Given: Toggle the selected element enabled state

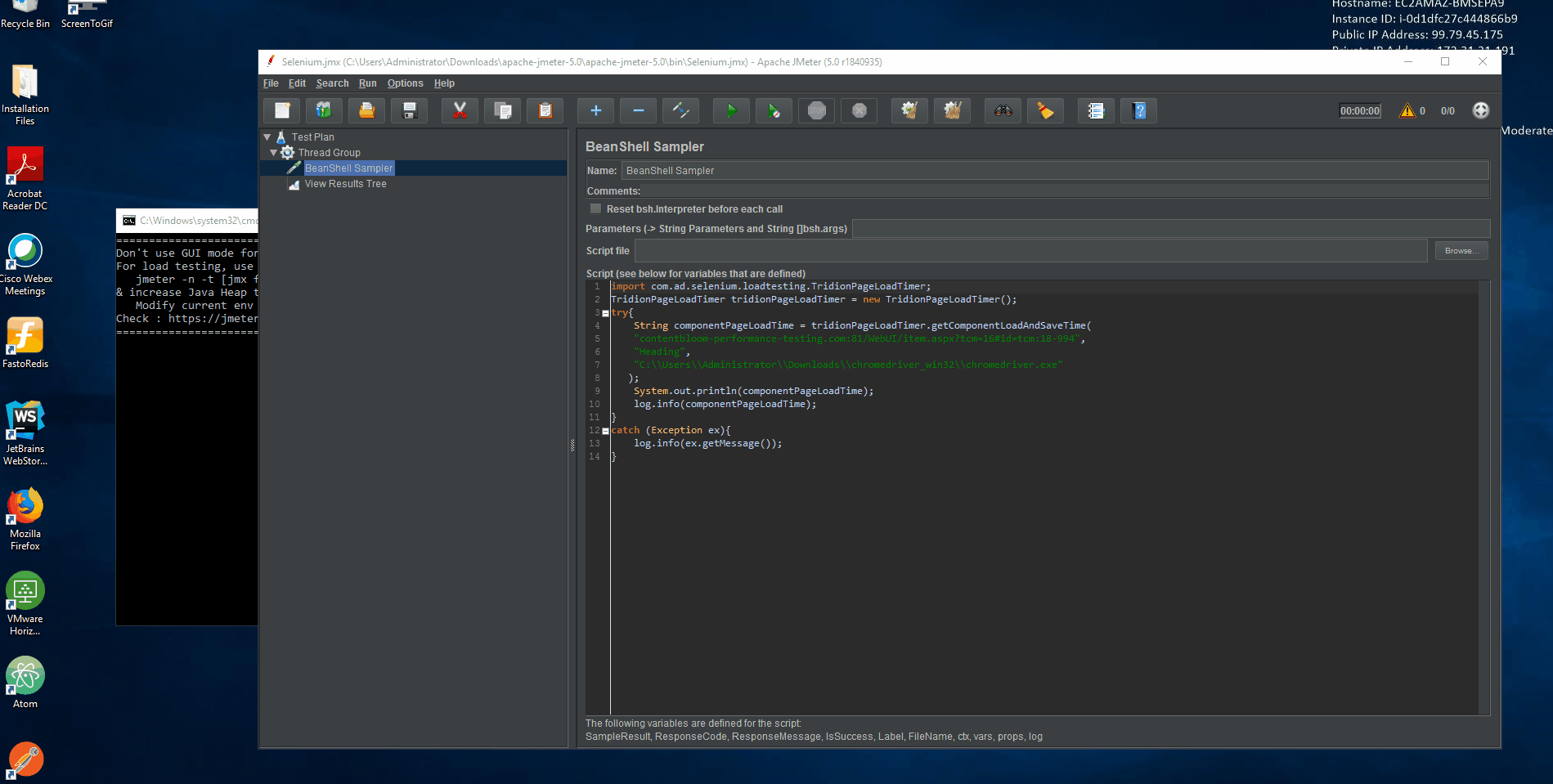Looking at the screenshot, I should pyautogui.click(x=680, y=110).
